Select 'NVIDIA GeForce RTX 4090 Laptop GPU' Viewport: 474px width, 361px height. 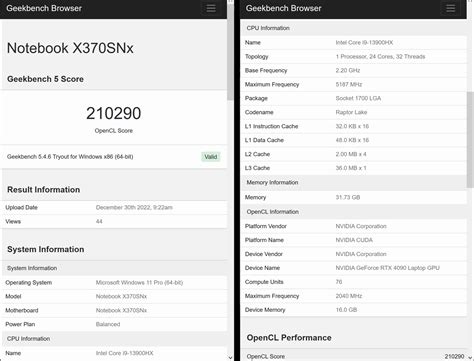pyautogui.click(x=387, y=268)
